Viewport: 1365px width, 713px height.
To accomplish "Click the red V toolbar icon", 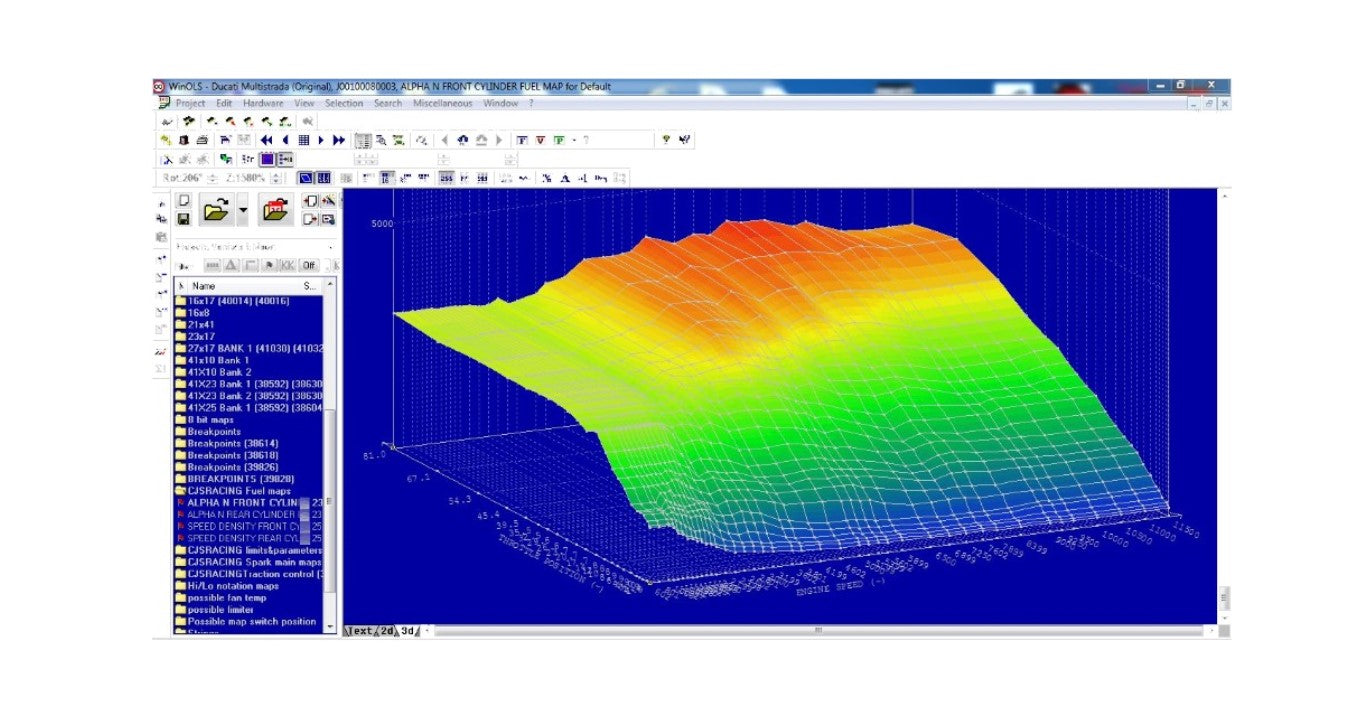I will pos(540,140).
